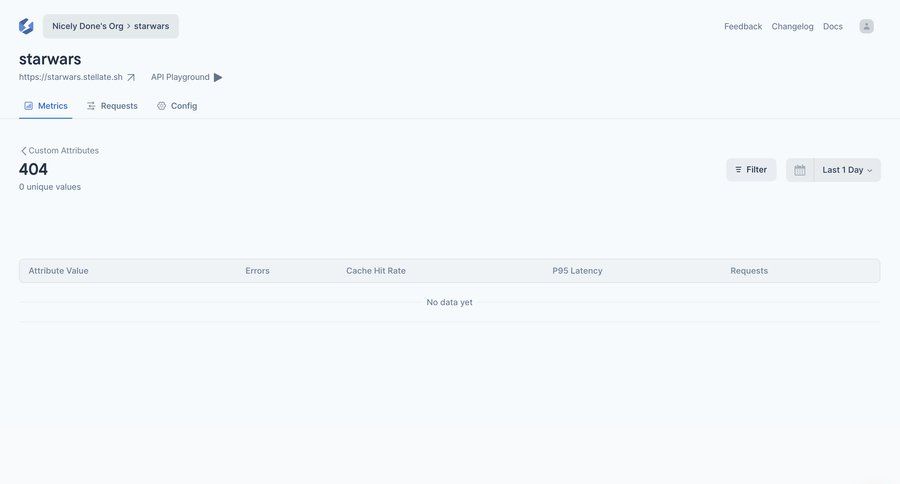Sort by the Cache Hit Rate column
Screen dimensions: 900x484
point(376,271)
